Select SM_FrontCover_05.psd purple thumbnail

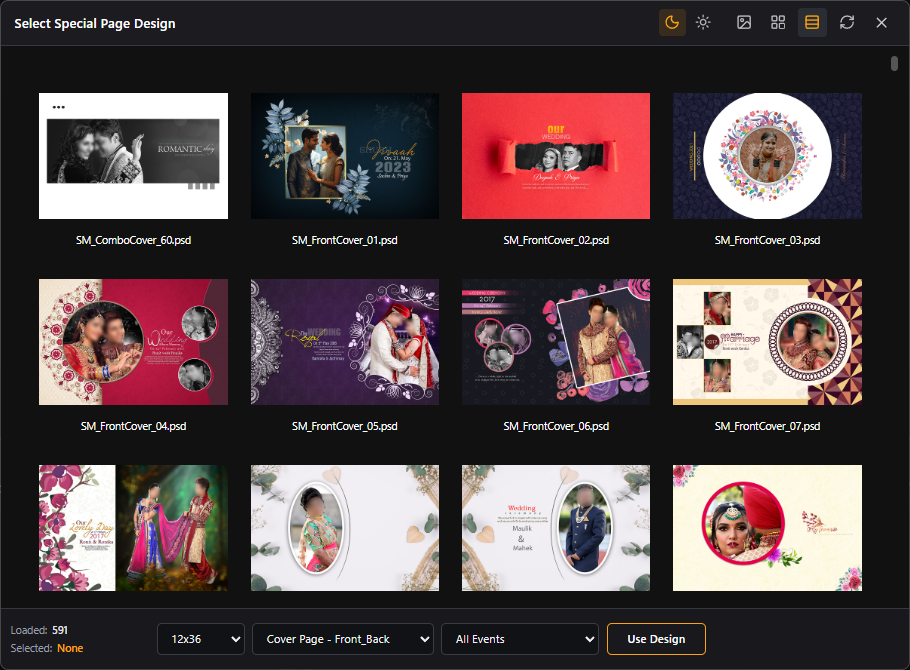(x=345, y=342)
